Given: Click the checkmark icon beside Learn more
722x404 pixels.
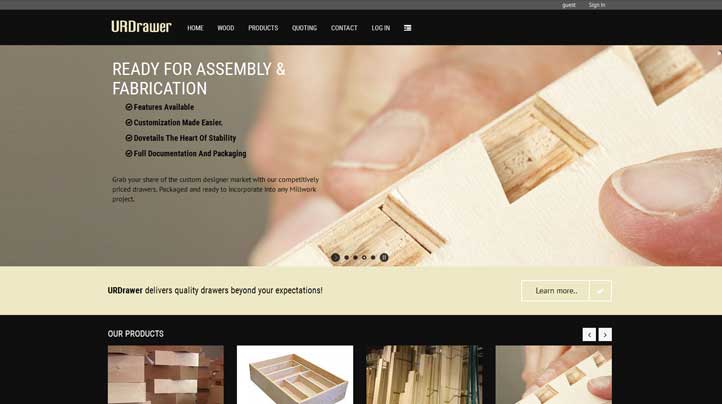Looking at the screenshot, I should [600, 291].
